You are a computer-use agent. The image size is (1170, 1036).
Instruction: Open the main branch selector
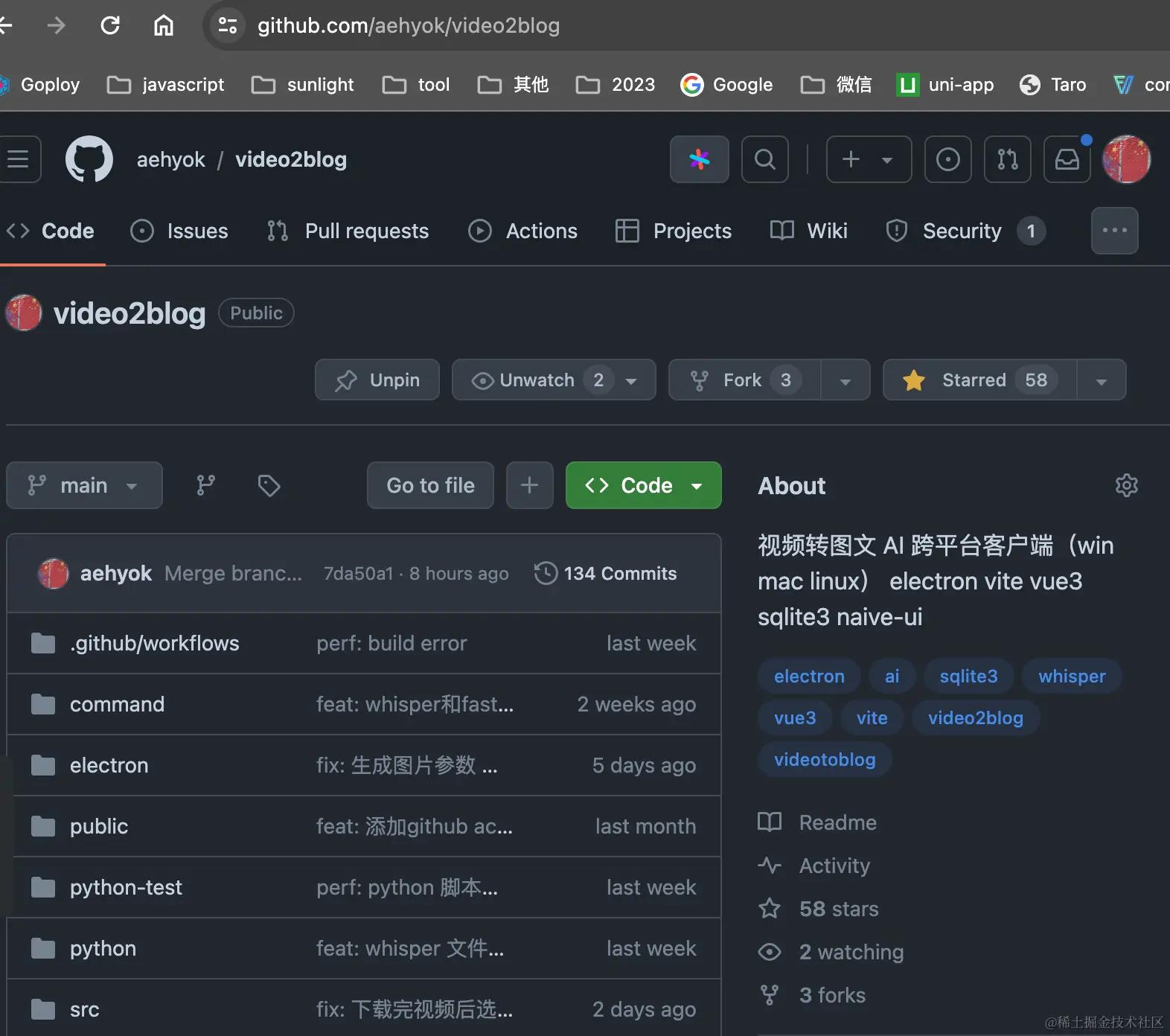[x=84, y=485]
